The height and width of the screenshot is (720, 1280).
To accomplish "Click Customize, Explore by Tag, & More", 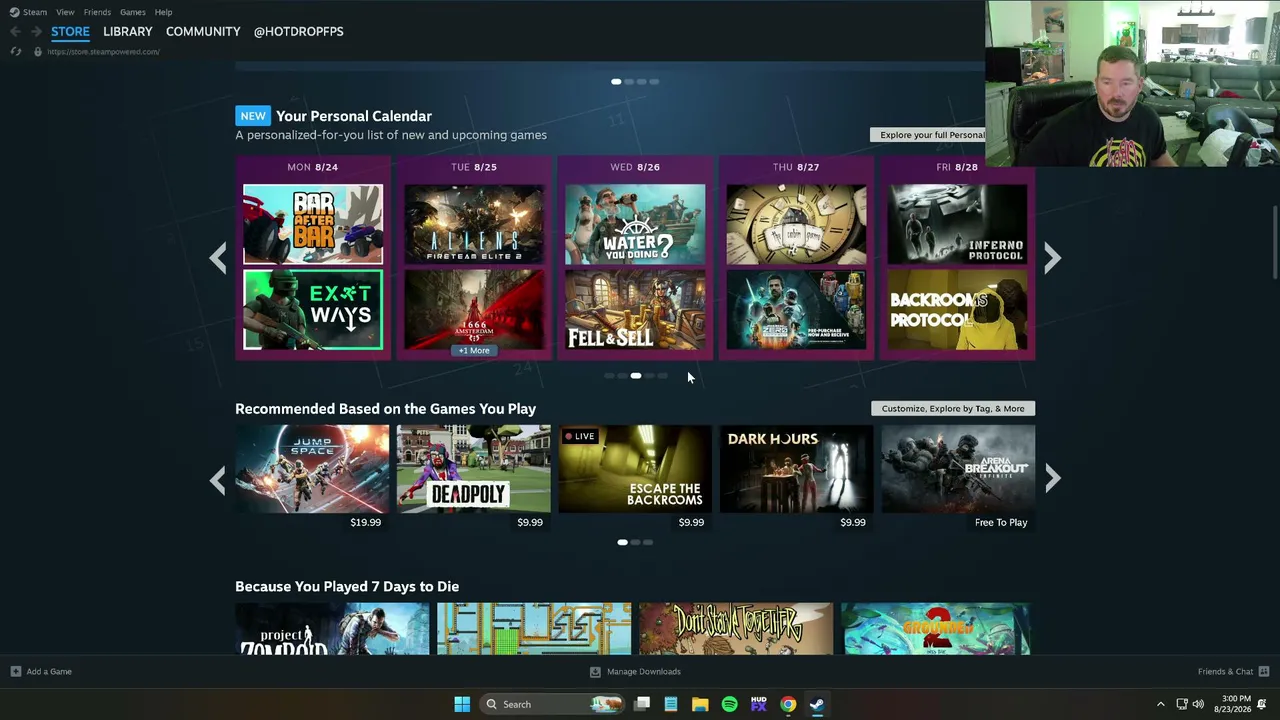I will [x=953, y=408].
